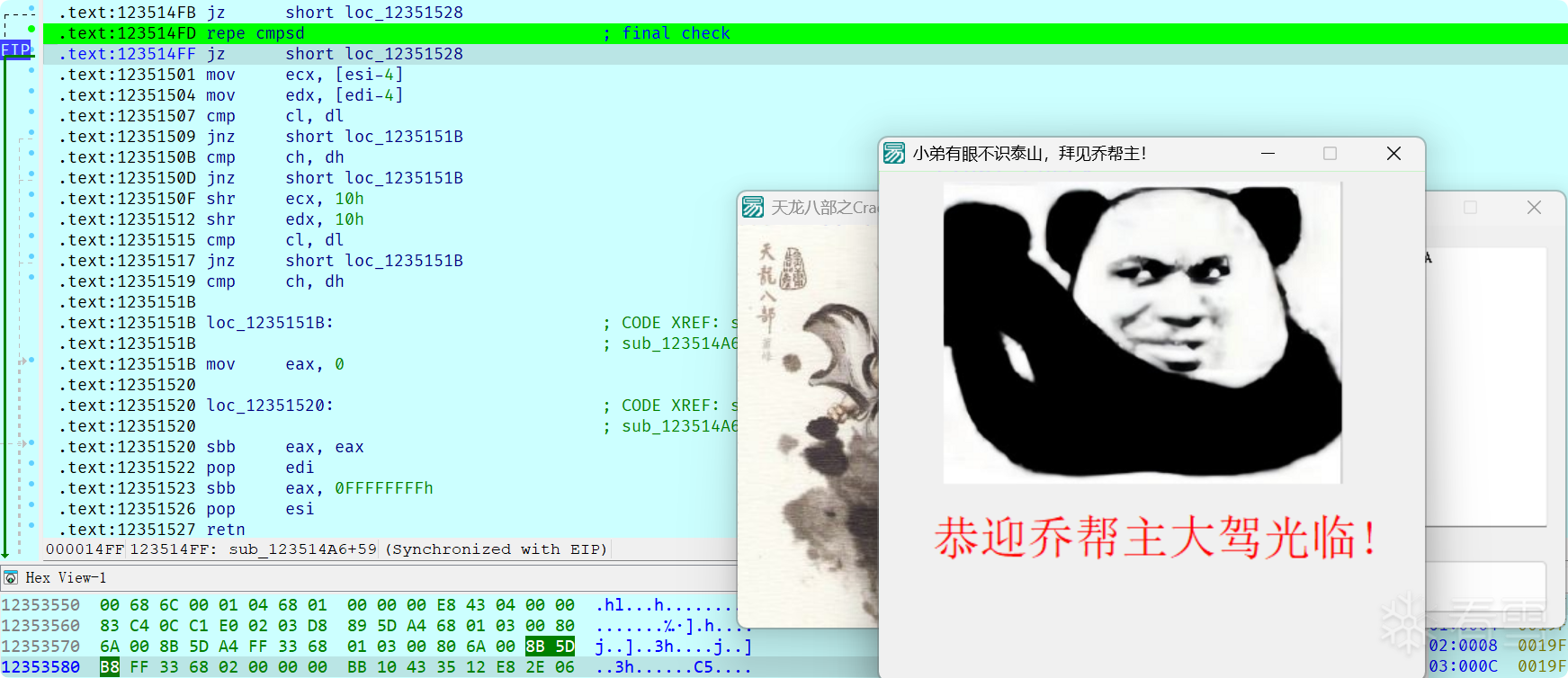Viewport: 1568px width, 678px height.
Task: Select the highlighted 'repe cmpsd' instruction line
Action: pos(805,33)
